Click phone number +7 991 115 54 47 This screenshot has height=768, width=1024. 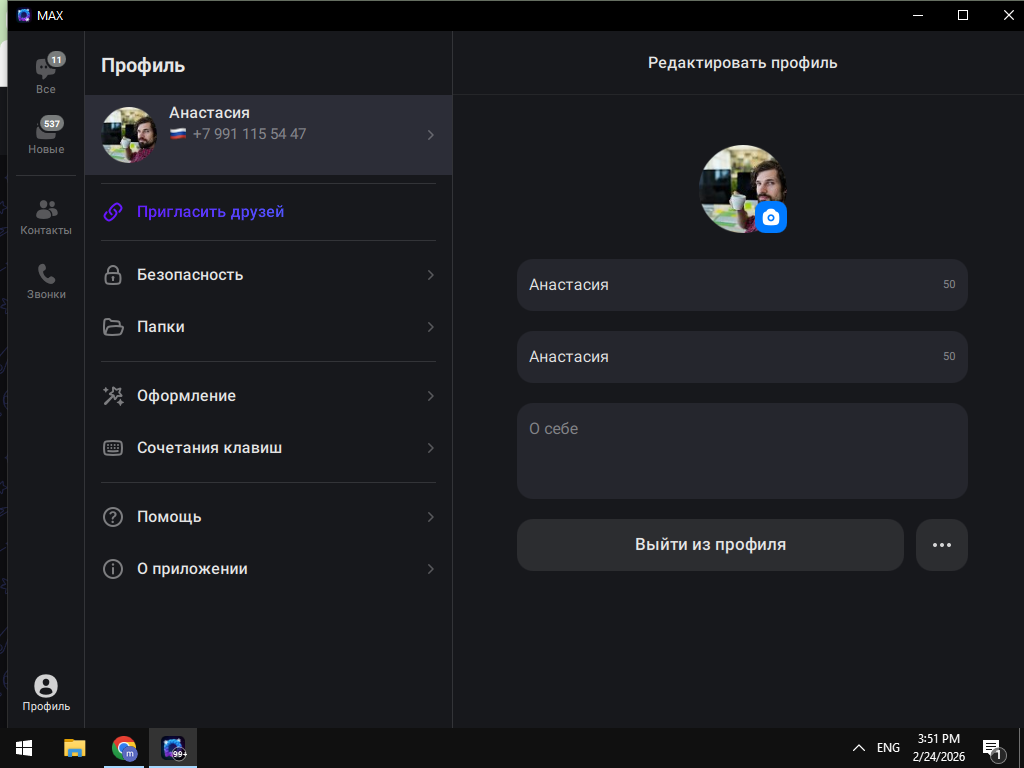[x=249, y=135]
